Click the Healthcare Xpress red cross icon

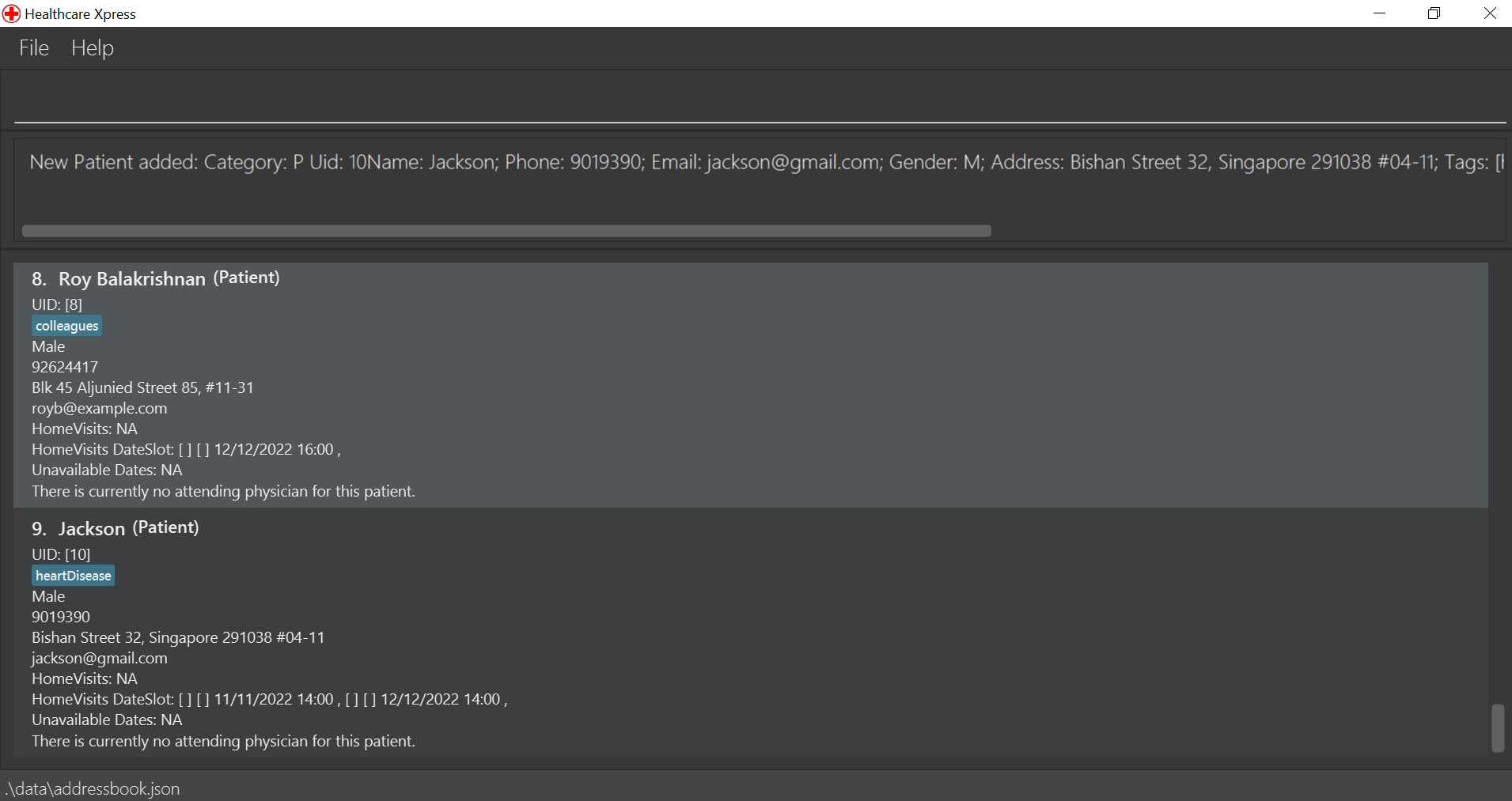click(x=12, y=13)
